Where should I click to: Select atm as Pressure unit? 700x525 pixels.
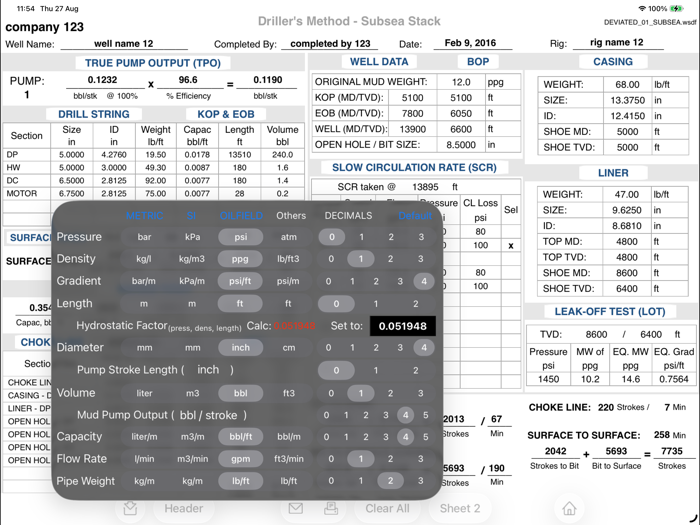click(x=289, y=237)
